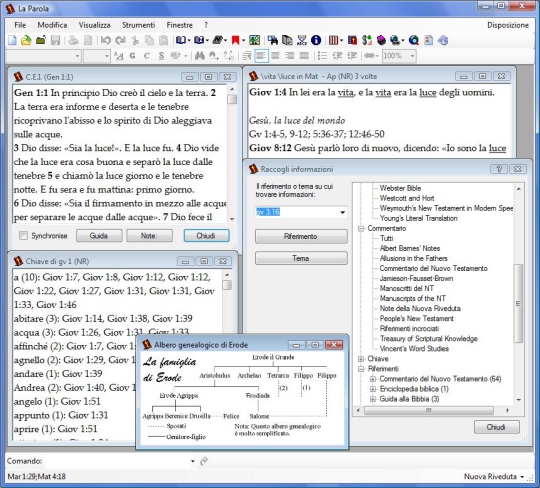Image resolution: width=540 pixels, height=488 pixels.
Task: Click the green map picture icon
Action: pos(255,40)
